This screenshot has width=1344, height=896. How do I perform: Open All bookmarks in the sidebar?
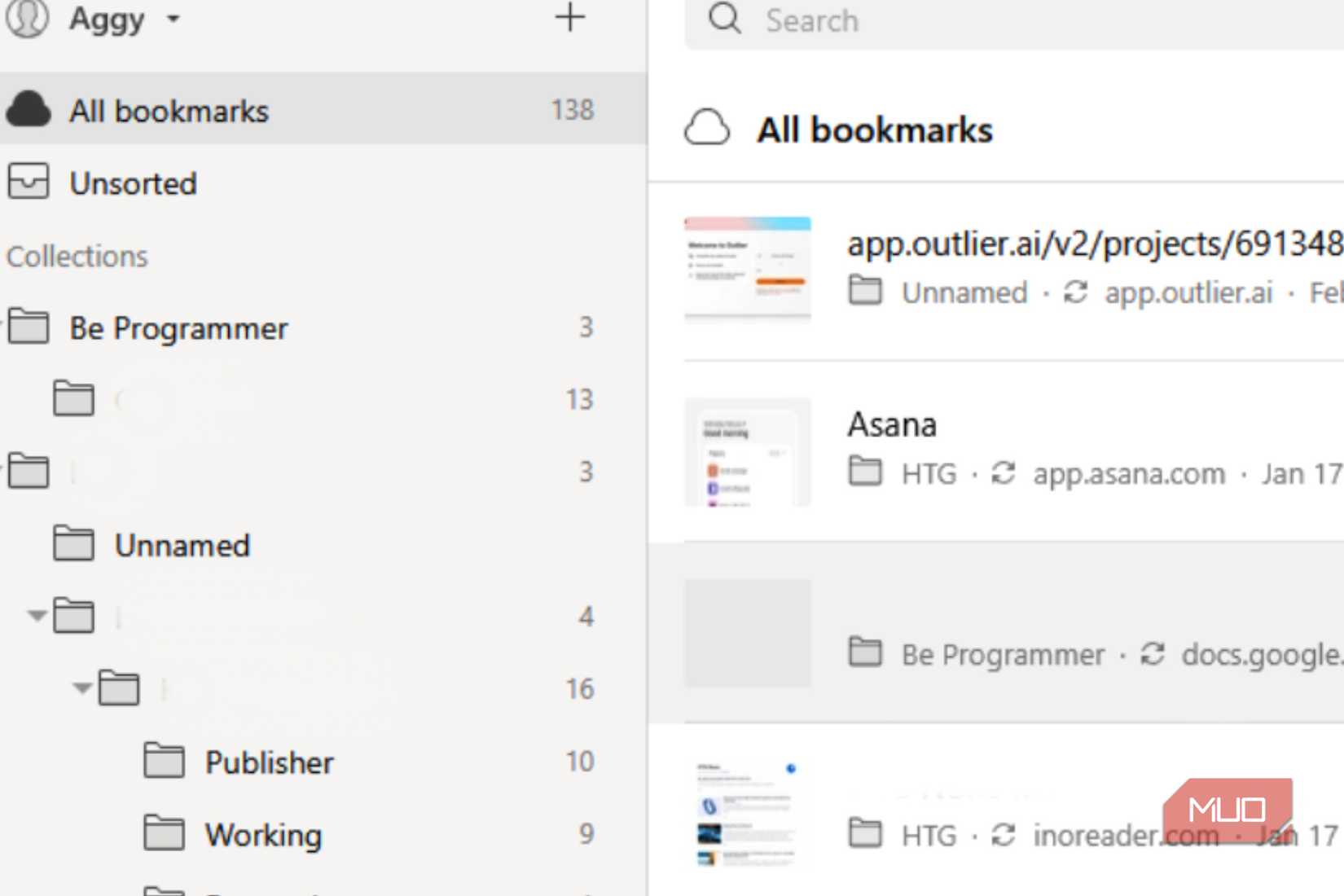point(323,109)
